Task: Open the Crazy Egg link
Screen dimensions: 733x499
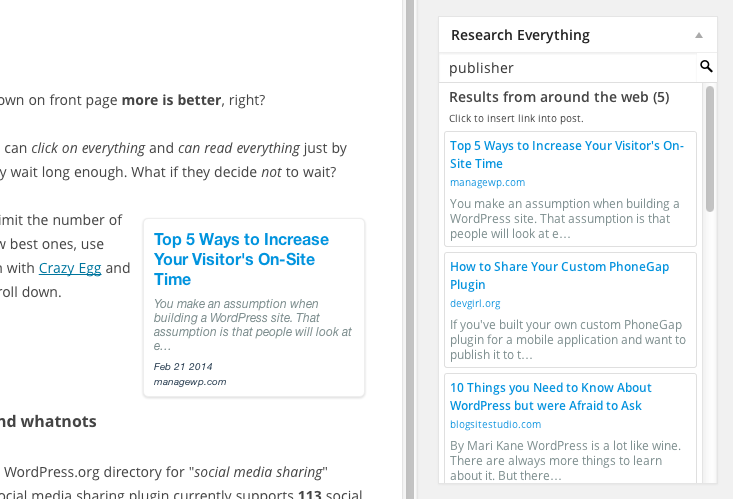Action: pyautogui.click(x=70, y=268)
